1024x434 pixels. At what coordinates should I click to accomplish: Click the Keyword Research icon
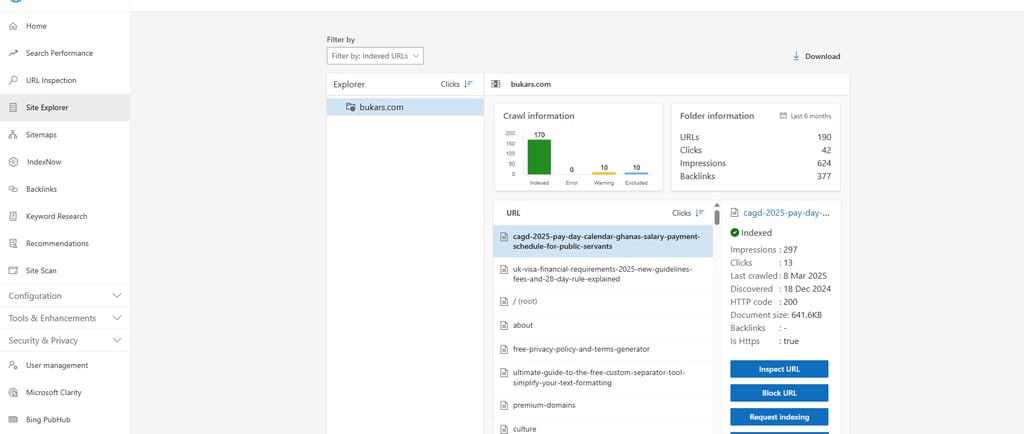(x=13, y=216)
